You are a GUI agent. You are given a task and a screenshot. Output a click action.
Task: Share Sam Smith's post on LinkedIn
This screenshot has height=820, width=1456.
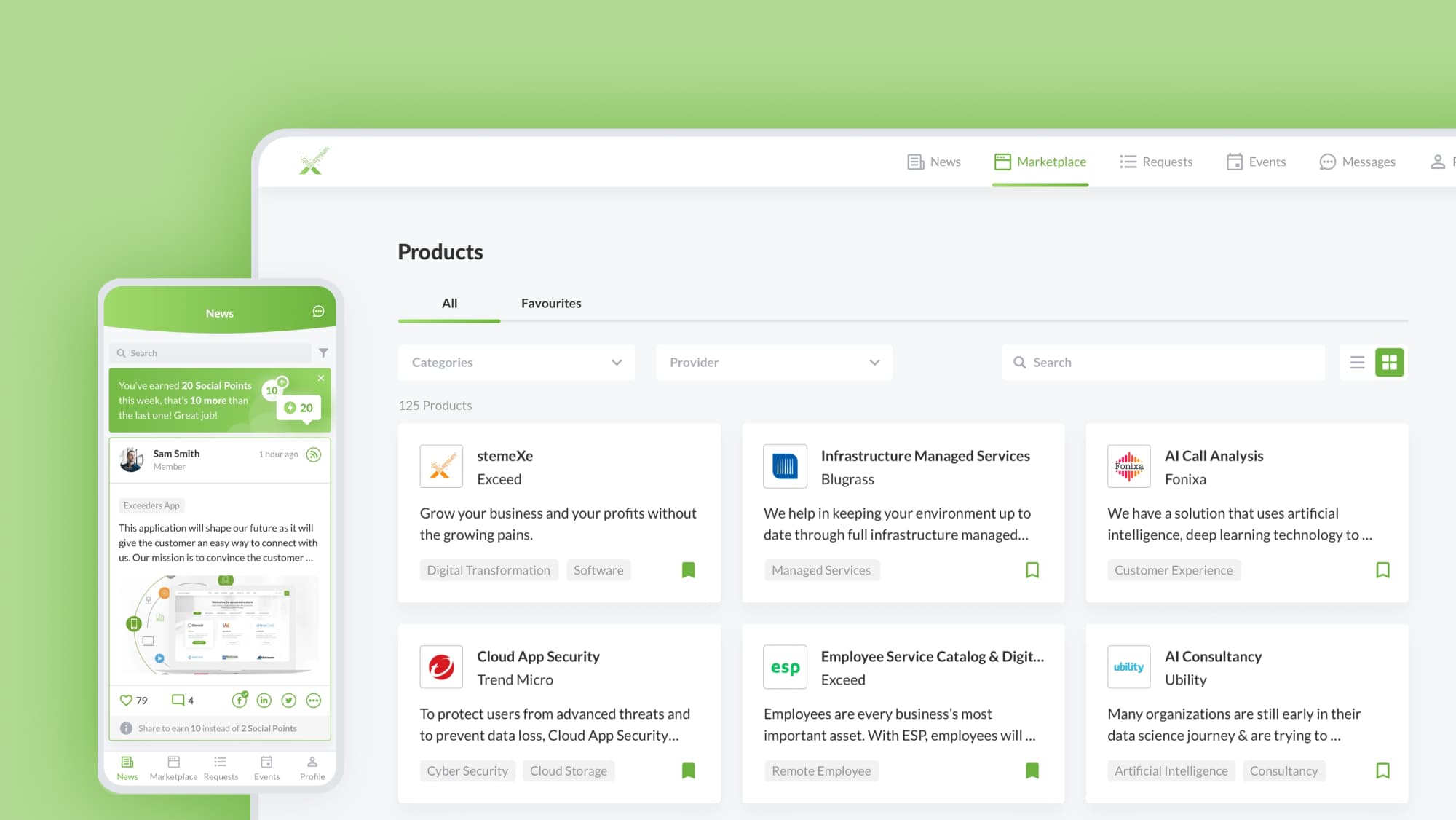pyautogui.click(x=264, y=700)
